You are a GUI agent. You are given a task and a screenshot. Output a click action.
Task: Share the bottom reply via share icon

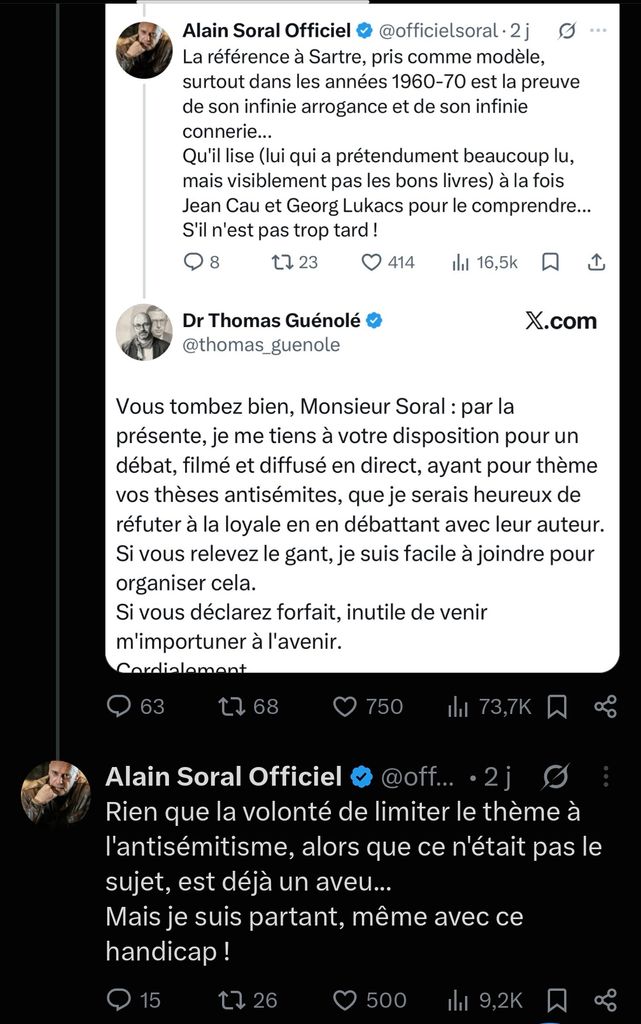(x=605, y=1000)
